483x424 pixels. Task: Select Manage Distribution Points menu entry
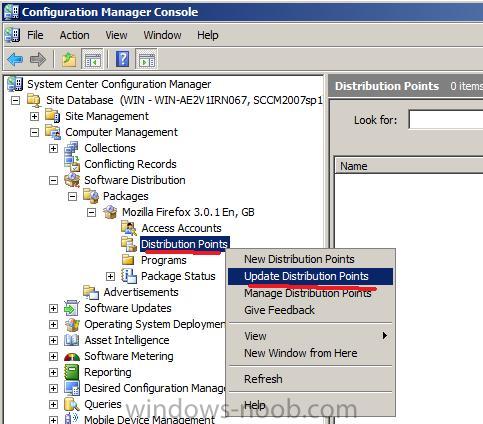pos(308,293)
